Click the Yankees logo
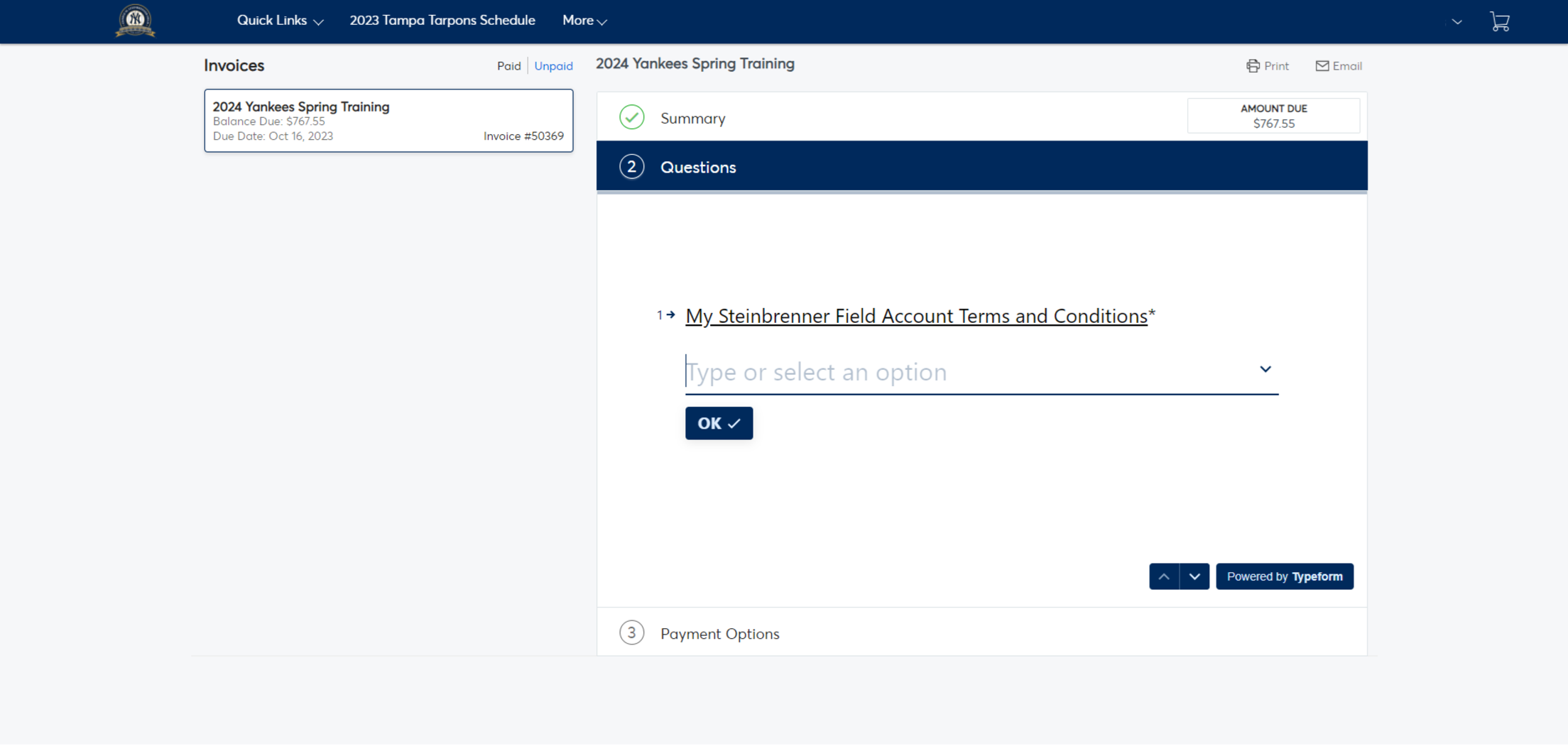Image resolution: width=1568 pixels, height=751 pixels. [134, 21]
